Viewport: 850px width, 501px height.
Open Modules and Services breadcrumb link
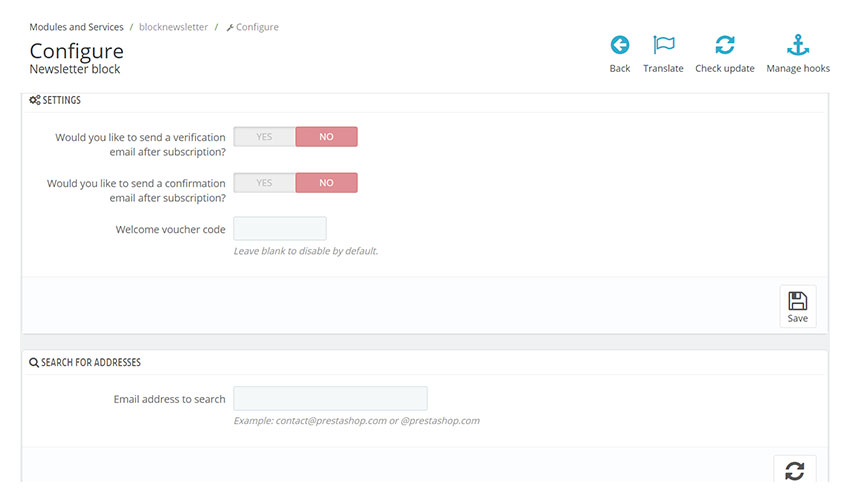pos(76,27)
